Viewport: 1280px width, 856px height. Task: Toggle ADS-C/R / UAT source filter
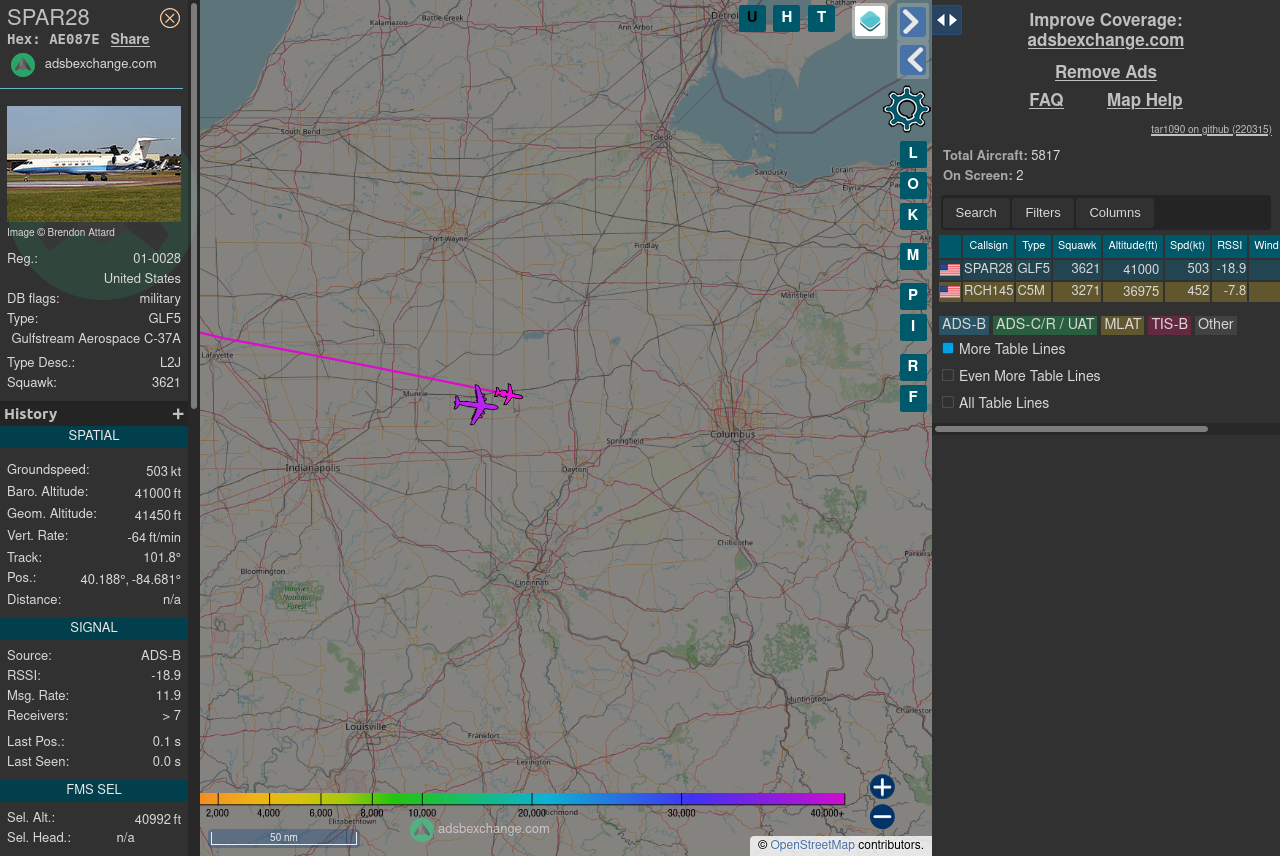click(x=1045, y=325)
